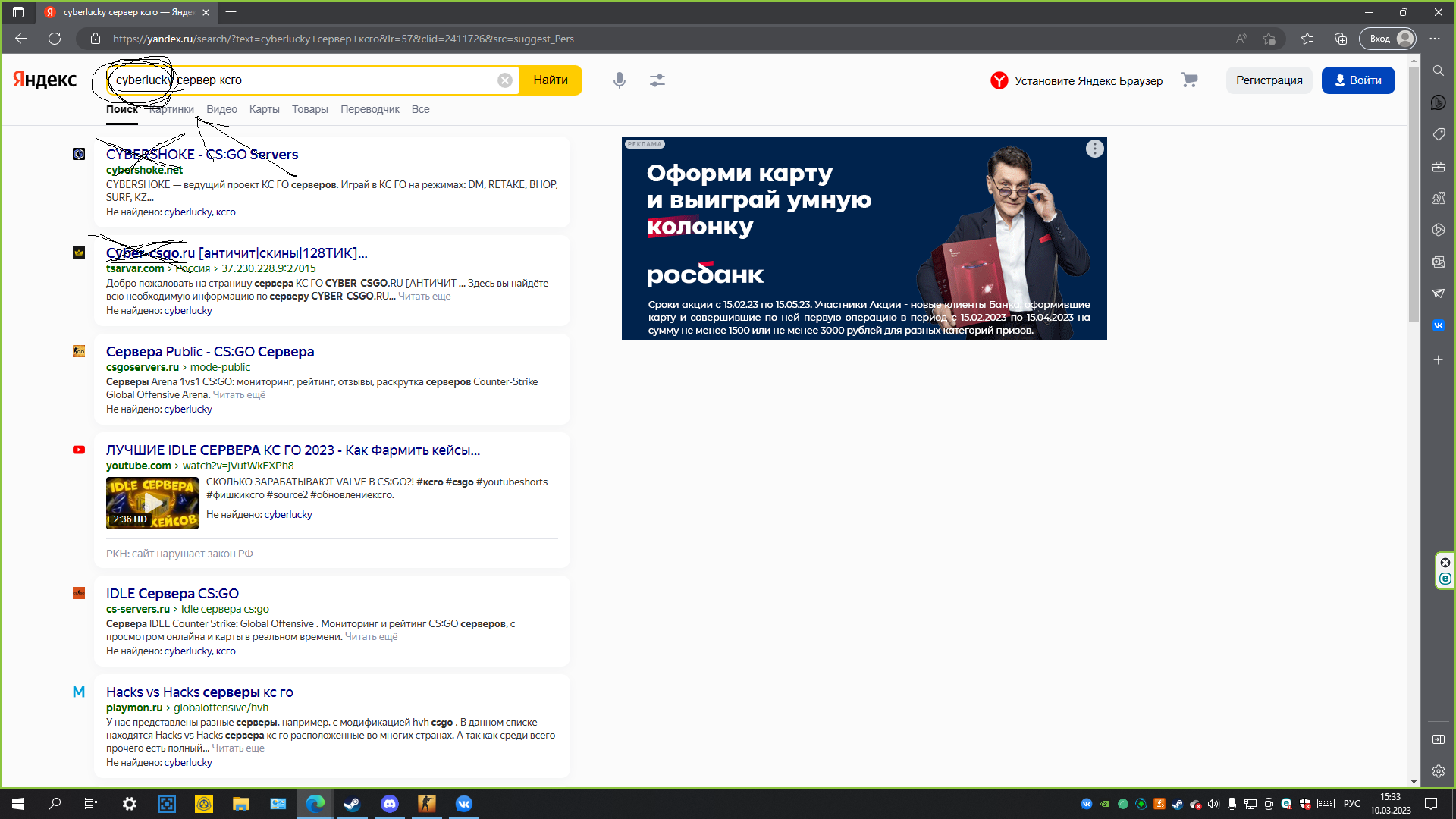Open the sidebar settings gear icon
The height and width of the screenshot is (819, 1456).
pyautogui.click(x=1439, y=771)
